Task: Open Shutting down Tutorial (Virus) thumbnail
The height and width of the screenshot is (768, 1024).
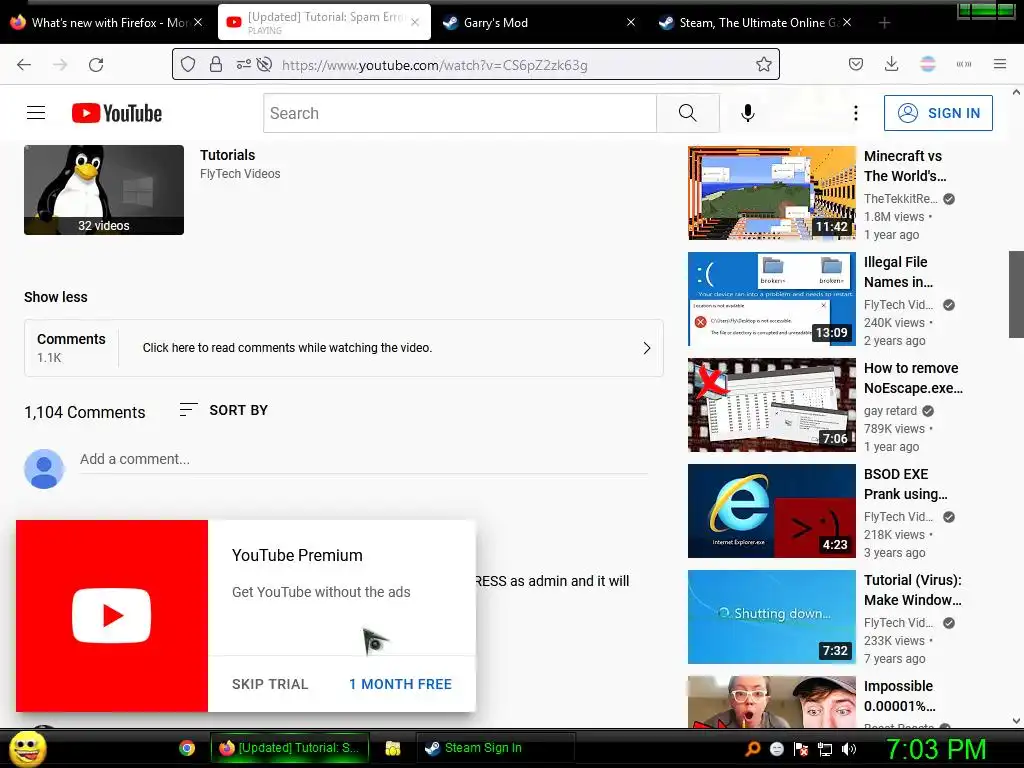Action: pyautogui.click(x=771, y=617)
